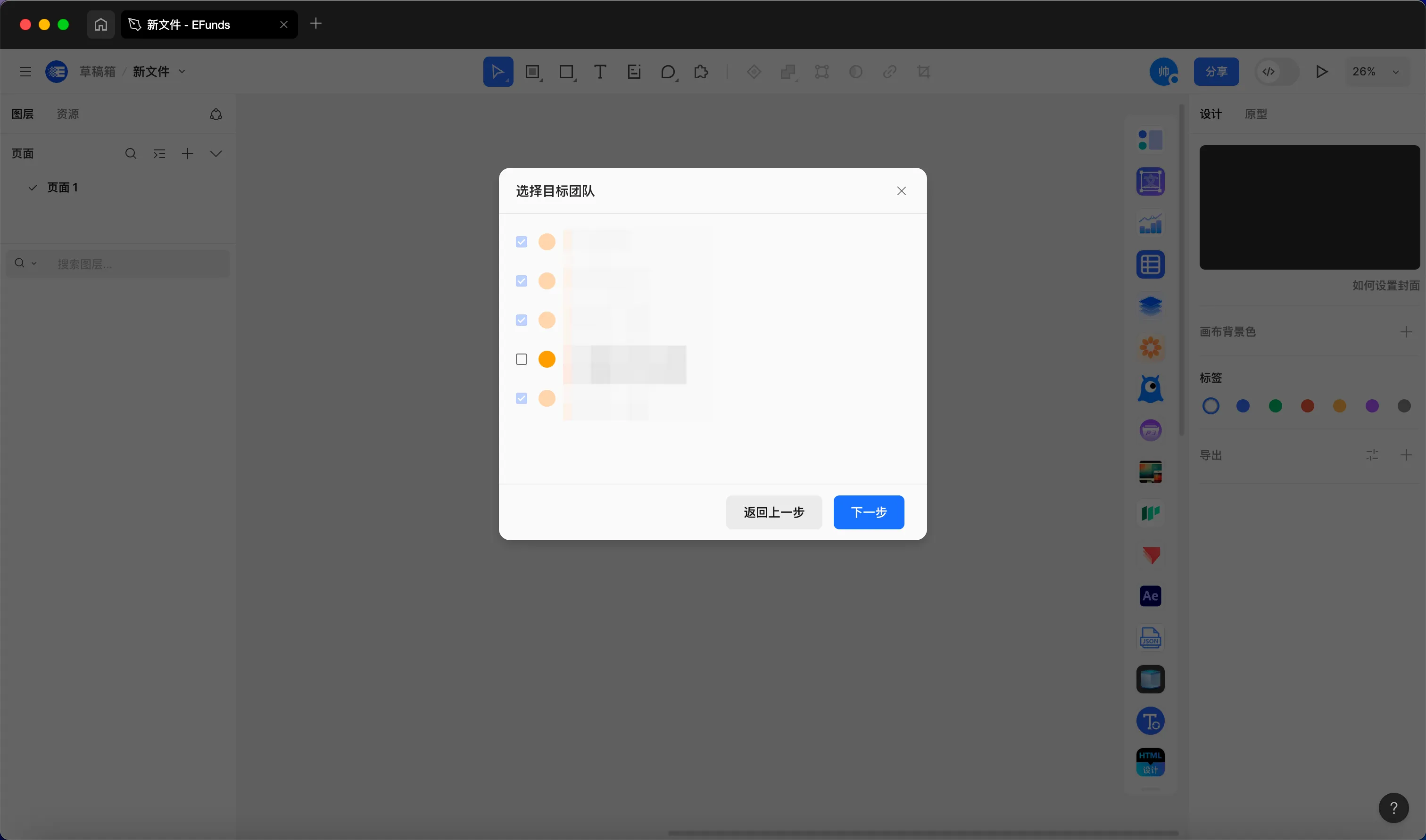Select the Comment bubble tool
The image size is (1426, 840).
(668, 72)
